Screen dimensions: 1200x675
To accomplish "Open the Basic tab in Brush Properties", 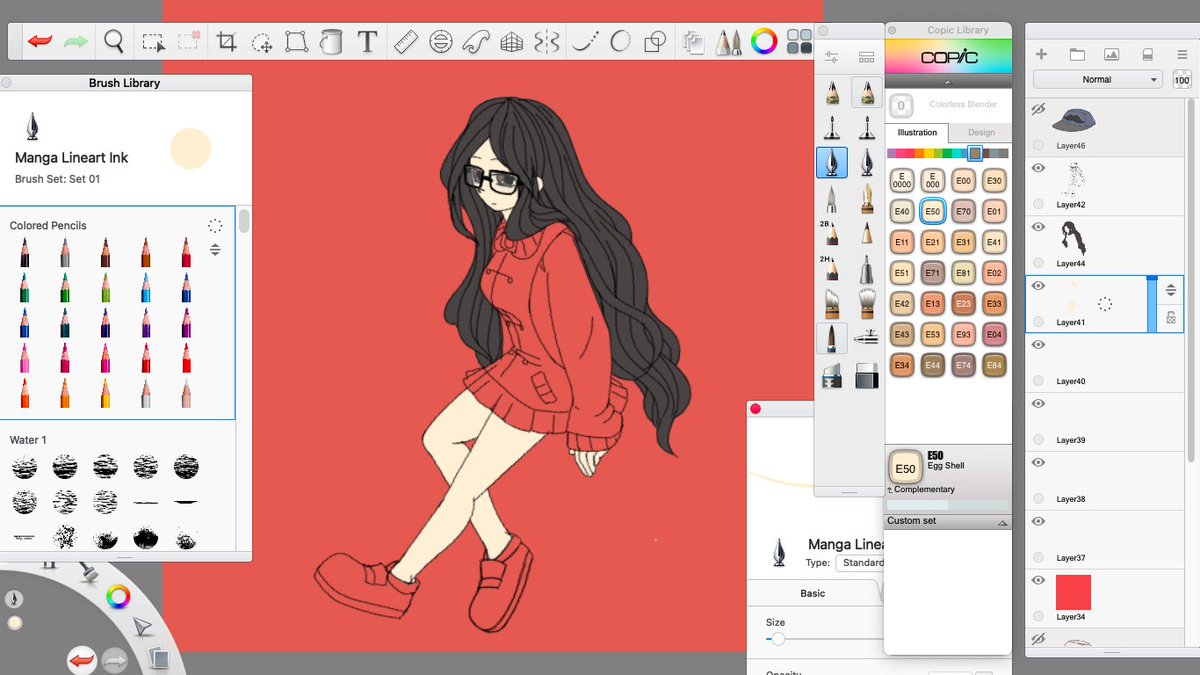I will tap(813, 593).
